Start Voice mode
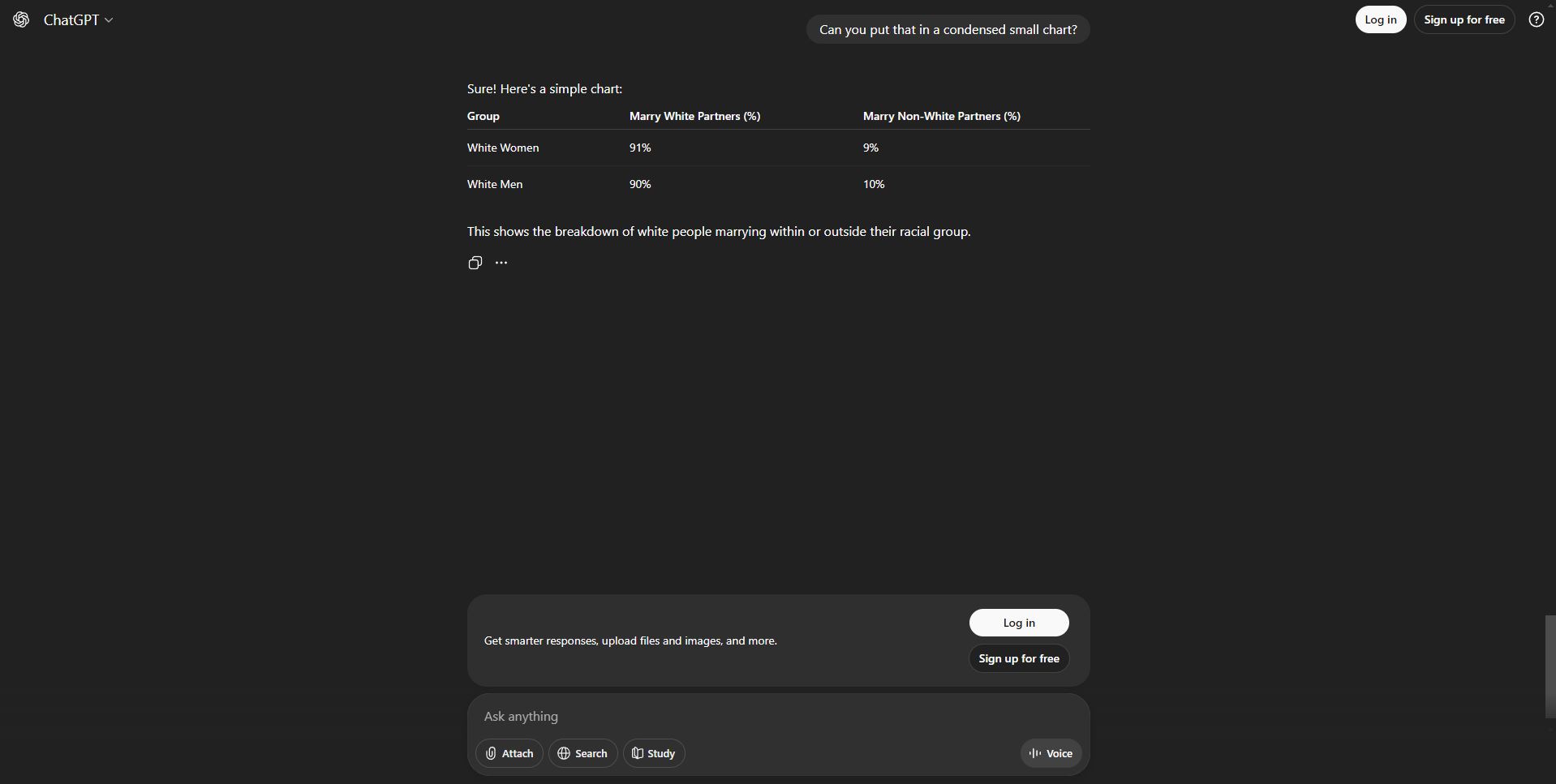The image size is (1556, 784). coord(1051,753)
